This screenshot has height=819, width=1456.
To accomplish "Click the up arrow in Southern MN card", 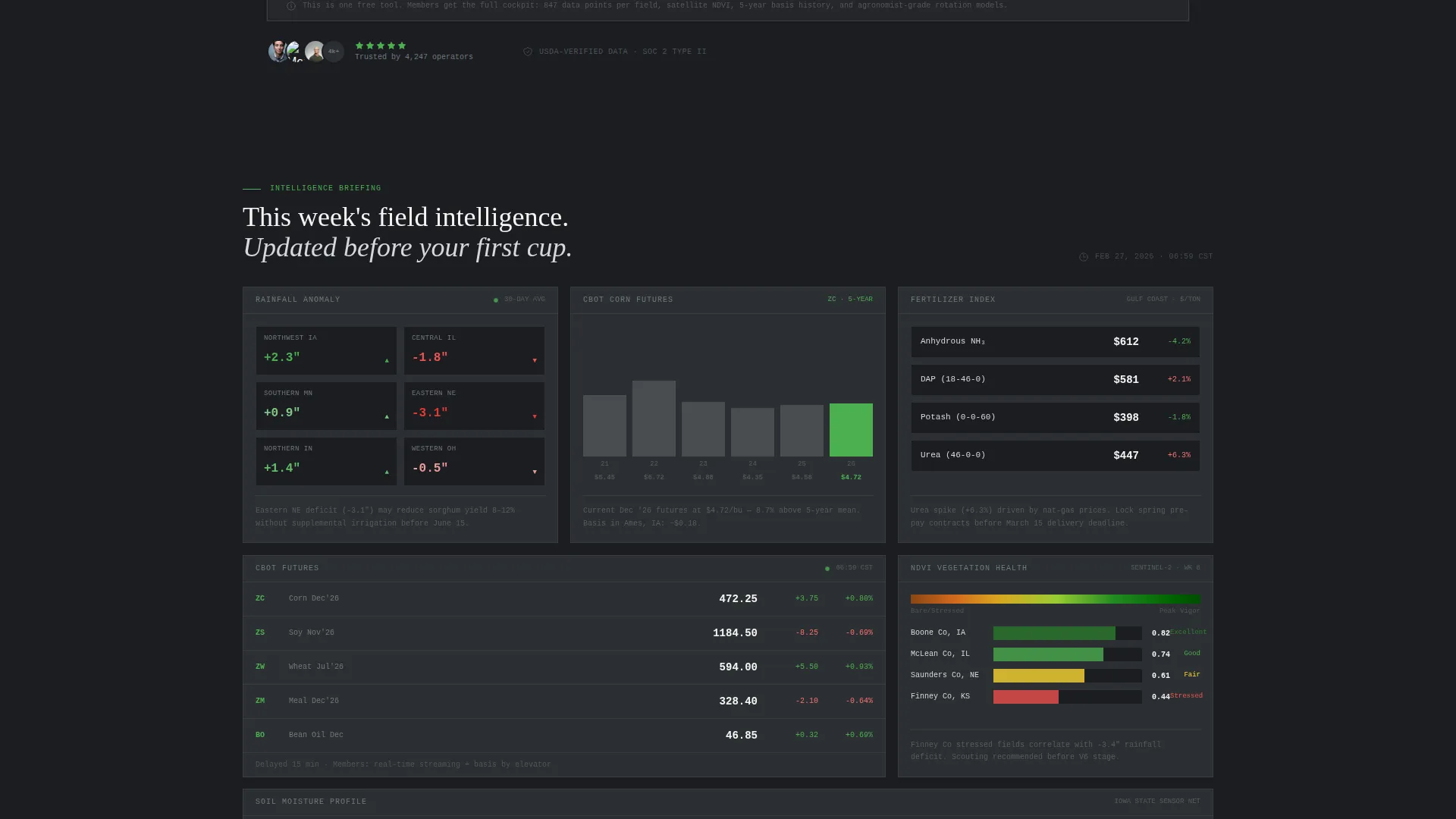I will (x=387, y=417).
